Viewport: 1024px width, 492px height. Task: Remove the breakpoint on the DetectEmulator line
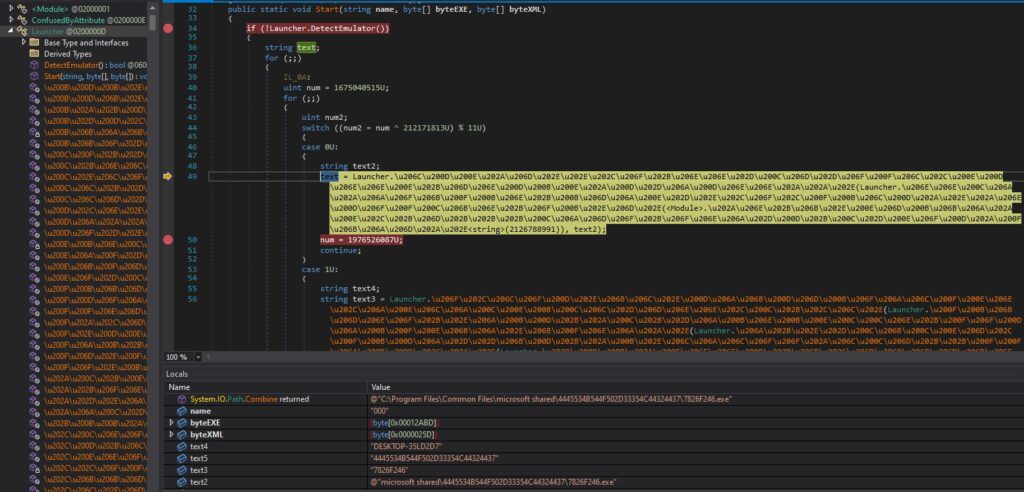(x=168, y=28)
